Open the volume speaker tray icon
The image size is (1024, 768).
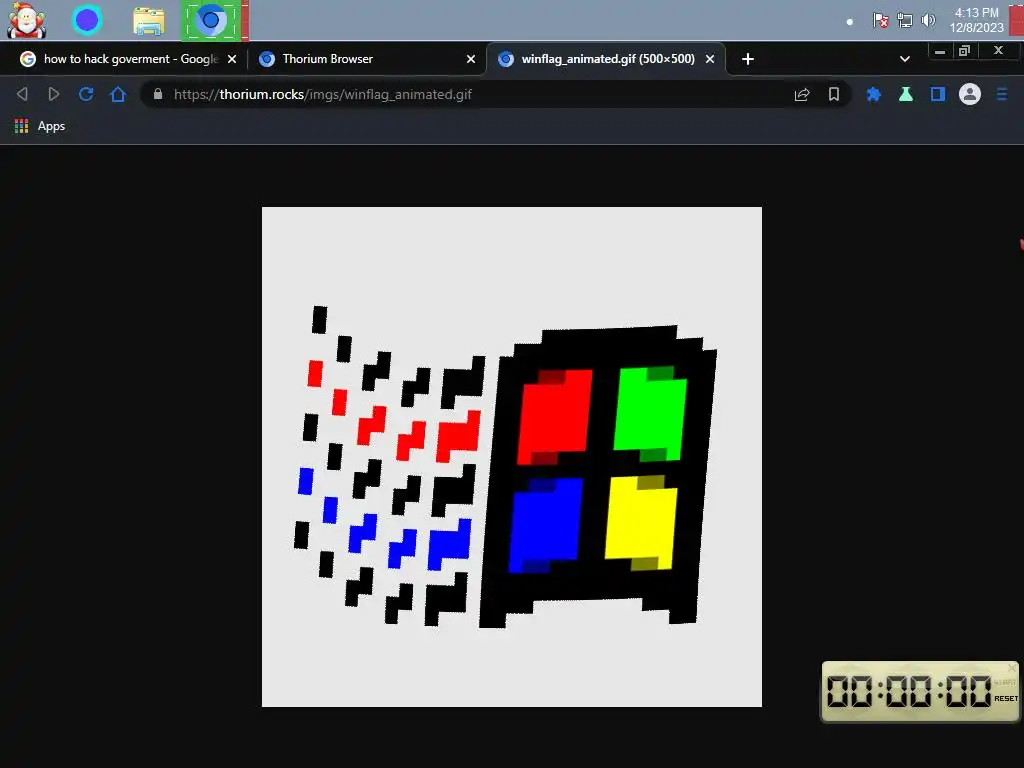point(928,20)
